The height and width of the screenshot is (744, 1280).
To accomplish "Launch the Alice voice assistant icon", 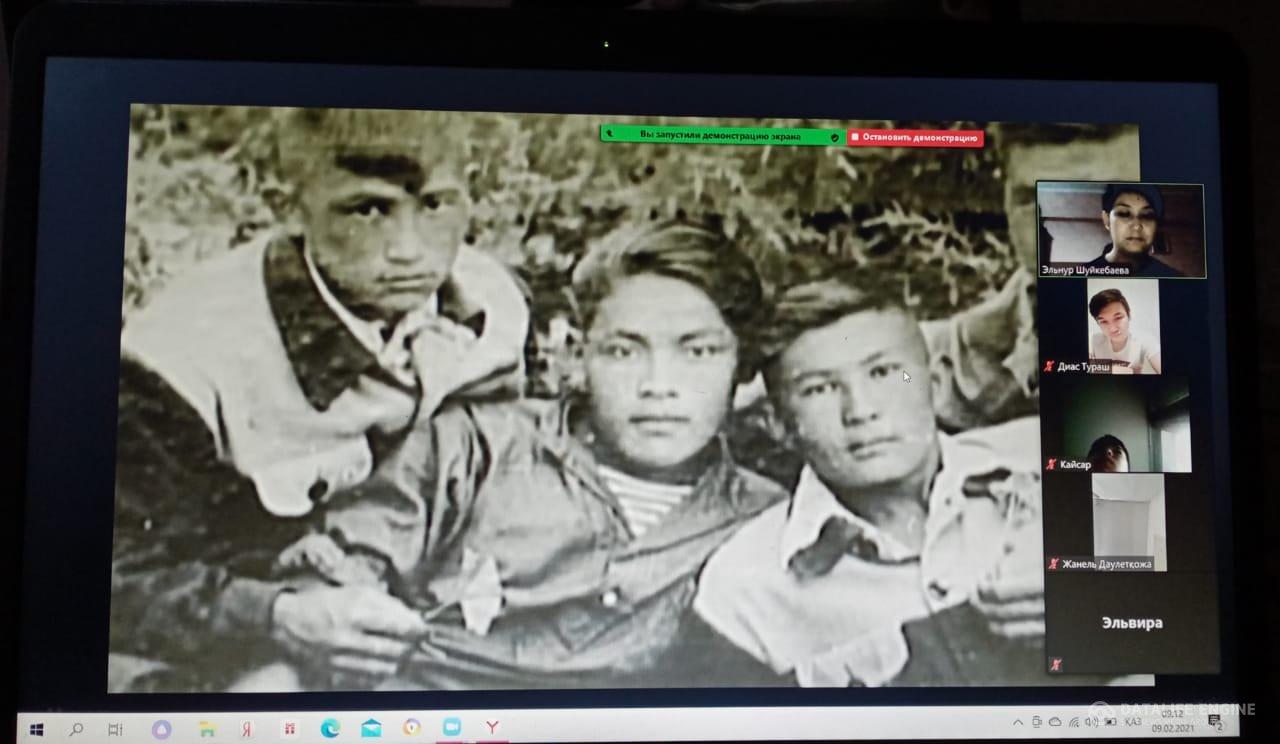I will tap(160, 729).
